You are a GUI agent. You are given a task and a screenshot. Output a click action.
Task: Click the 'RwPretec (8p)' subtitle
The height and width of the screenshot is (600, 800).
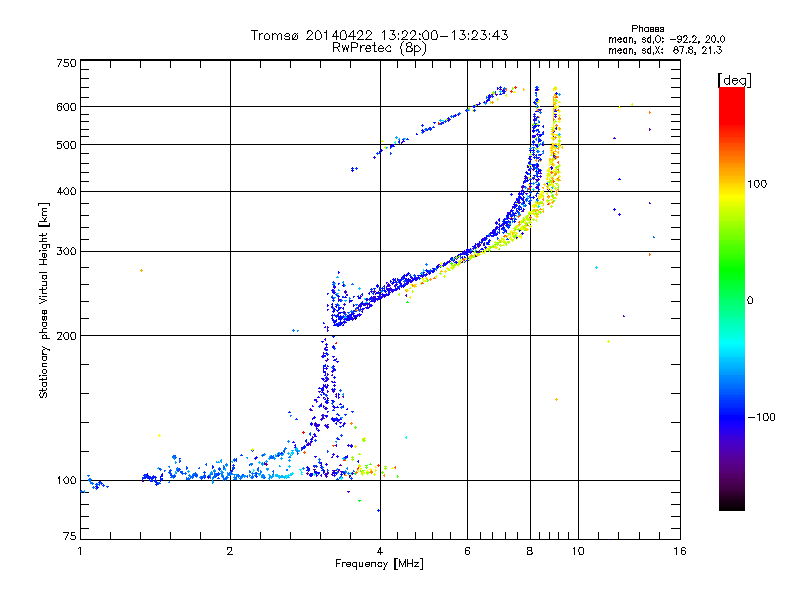379,48
